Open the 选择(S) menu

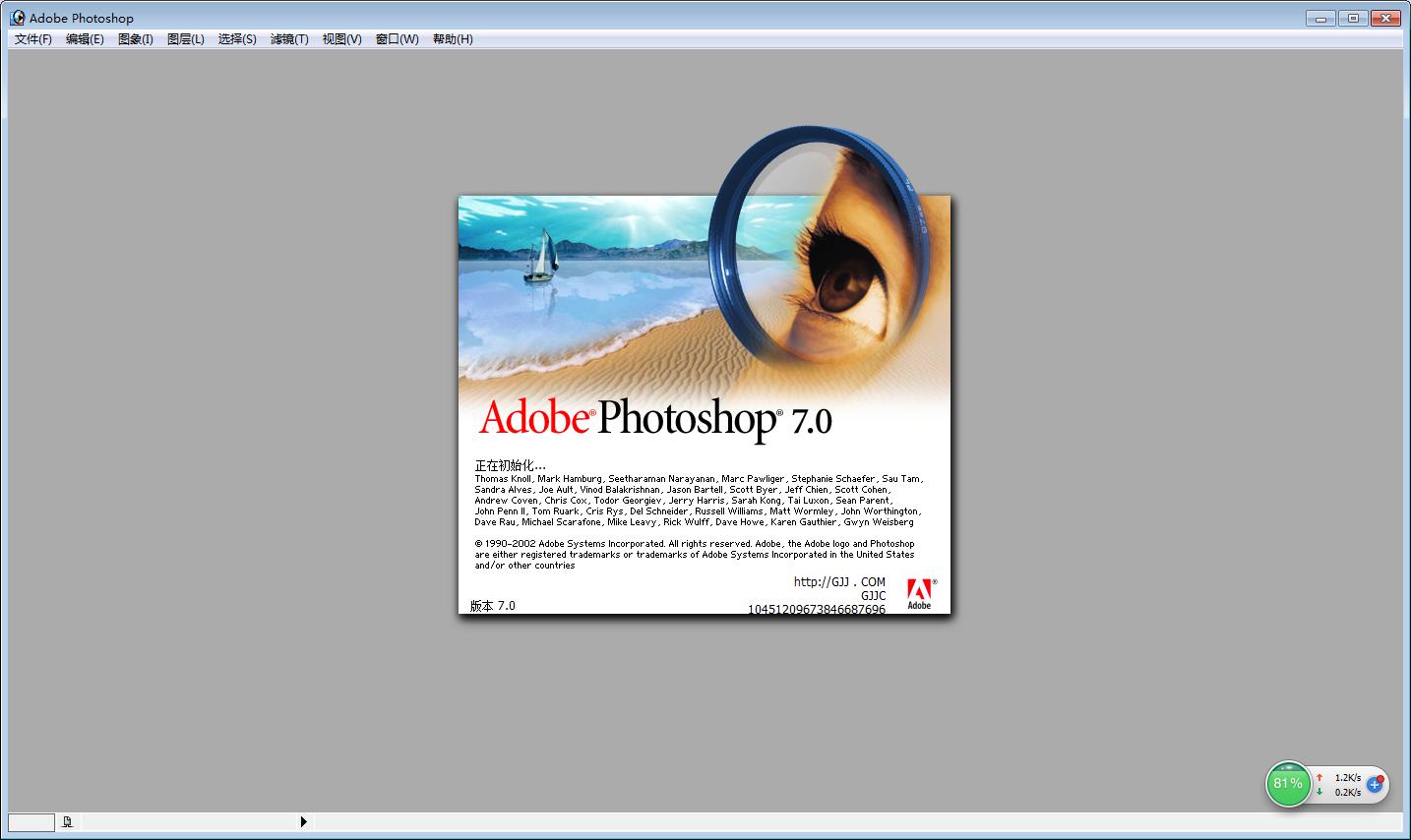(x=237, y=39)
